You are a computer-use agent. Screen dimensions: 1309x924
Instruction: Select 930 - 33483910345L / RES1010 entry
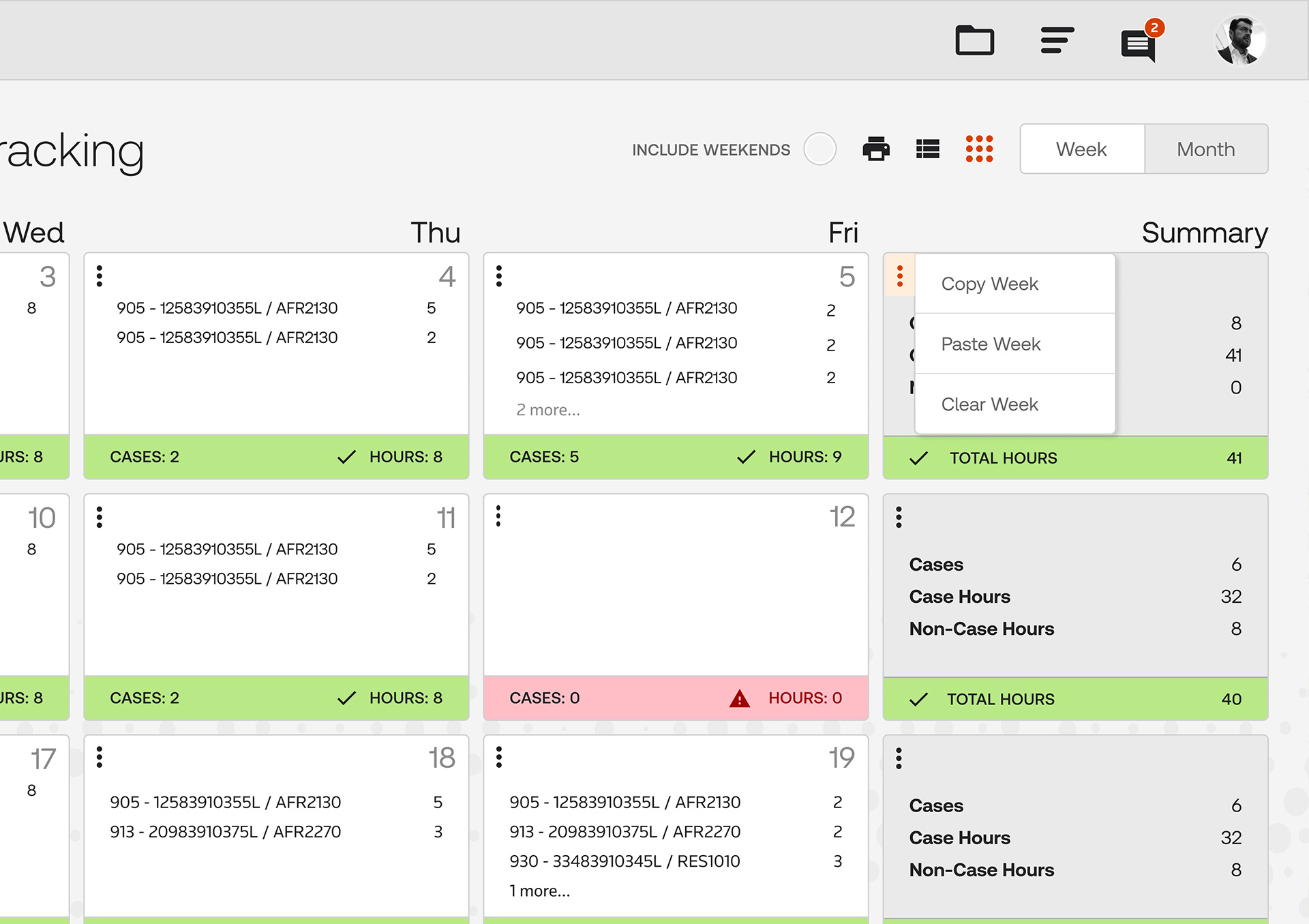coord(676,861)
